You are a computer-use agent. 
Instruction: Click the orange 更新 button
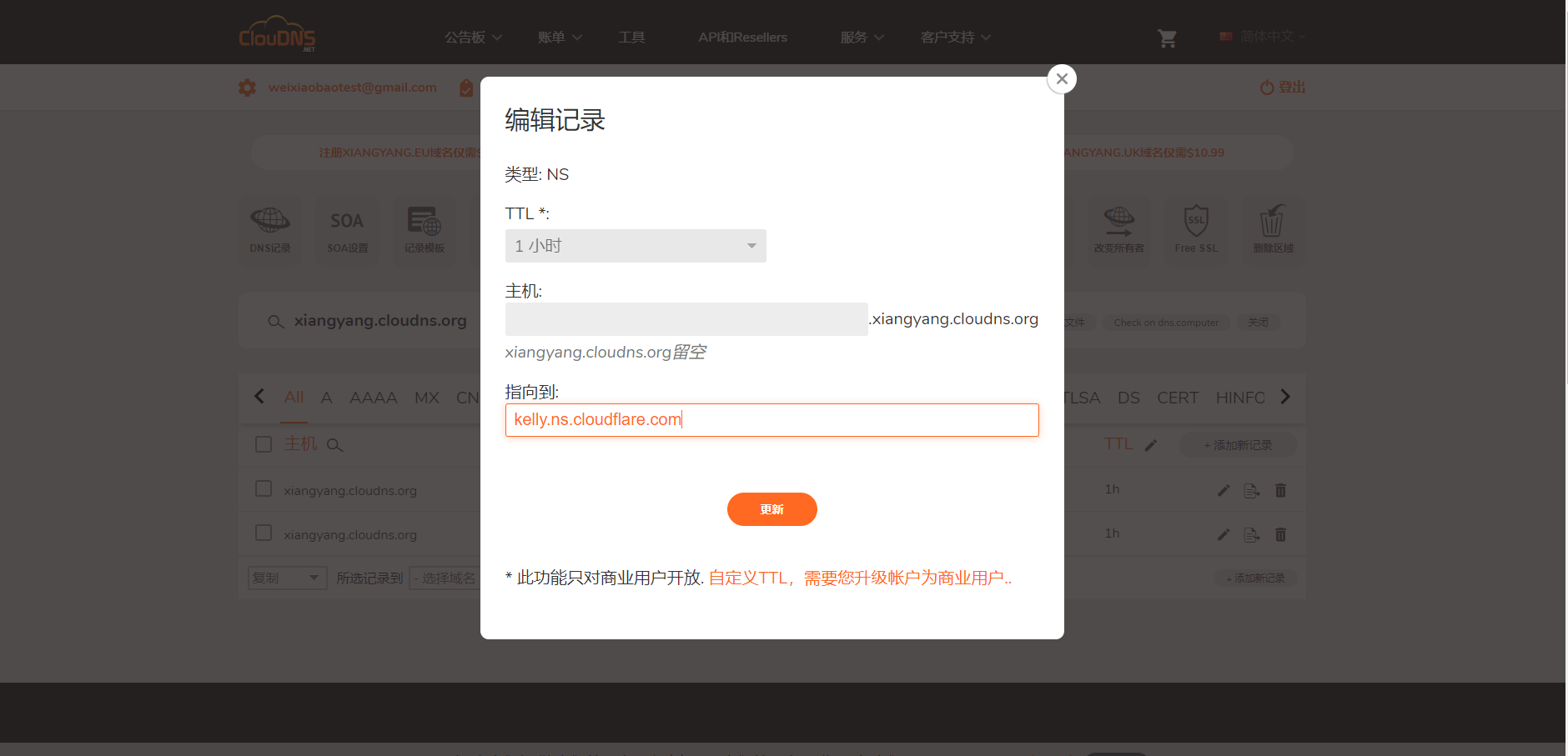pos(772,509)
